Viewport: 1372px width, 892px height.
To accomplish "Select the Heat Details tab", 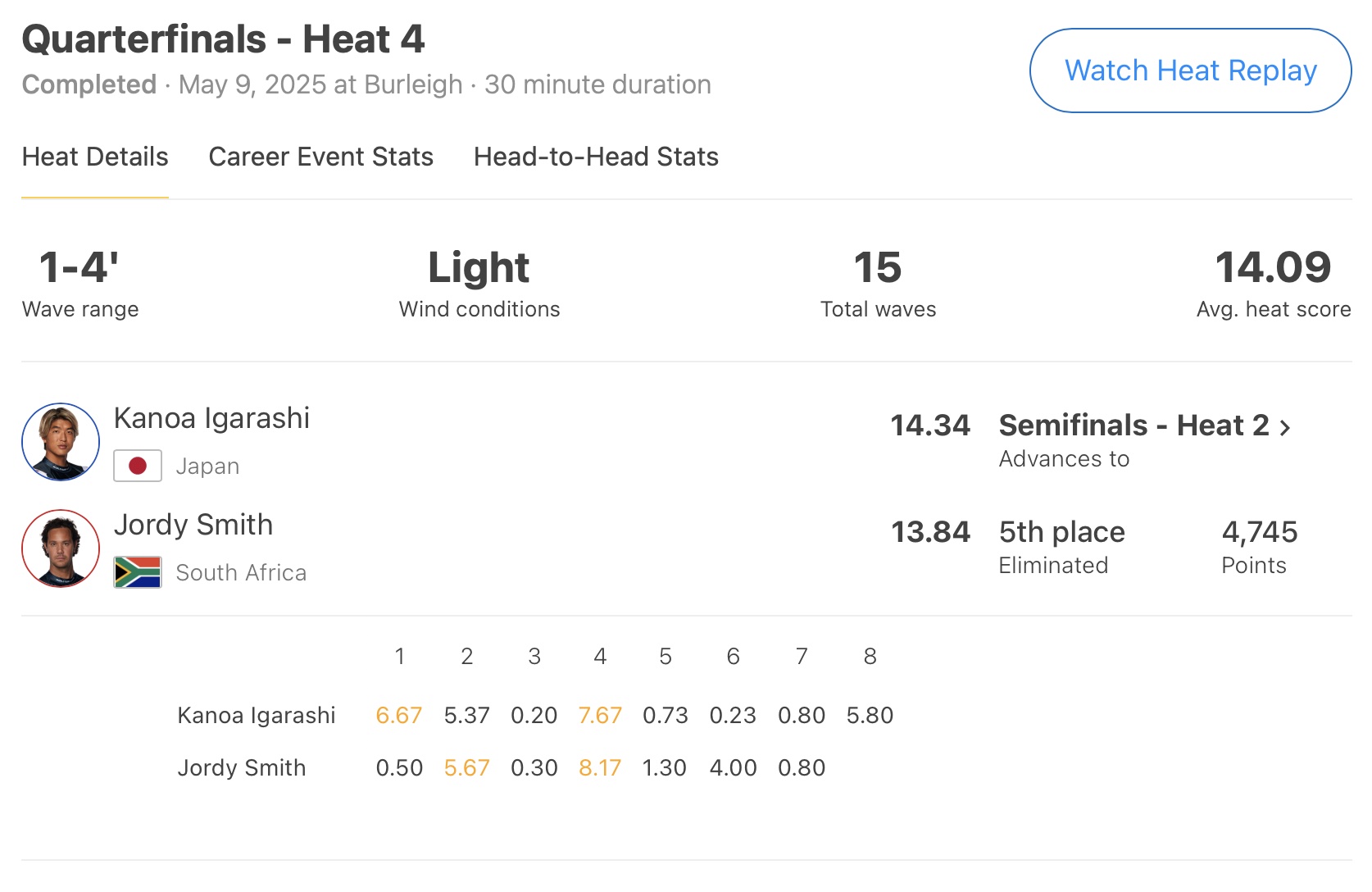I will (95, 157).
